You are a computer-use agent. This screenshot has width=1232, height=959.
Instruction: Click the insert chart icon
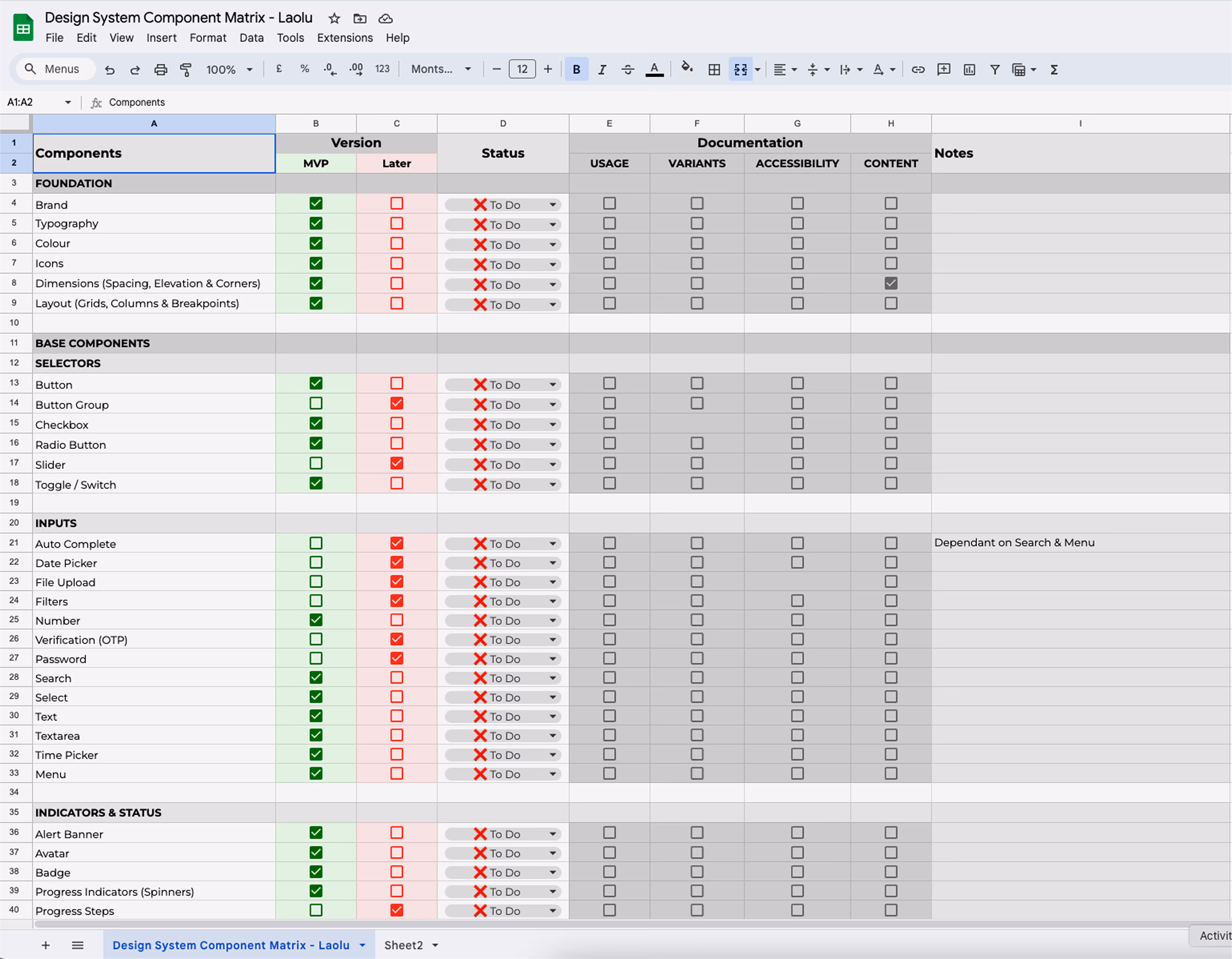tap(969, 69)
